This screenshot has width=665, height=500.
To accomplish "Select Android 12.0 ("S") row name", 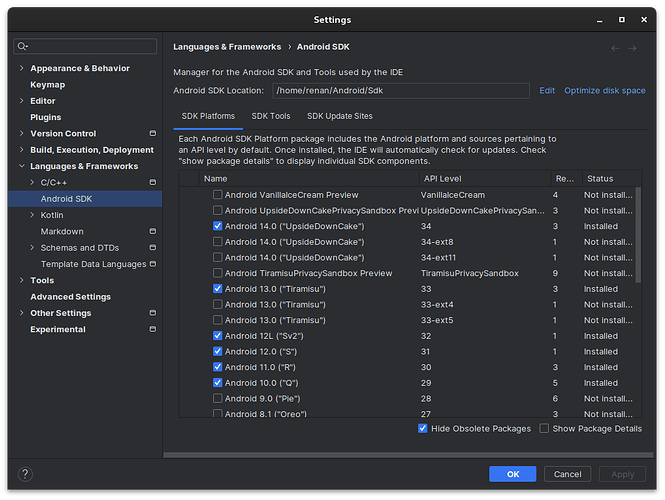I will click(261, 352).
